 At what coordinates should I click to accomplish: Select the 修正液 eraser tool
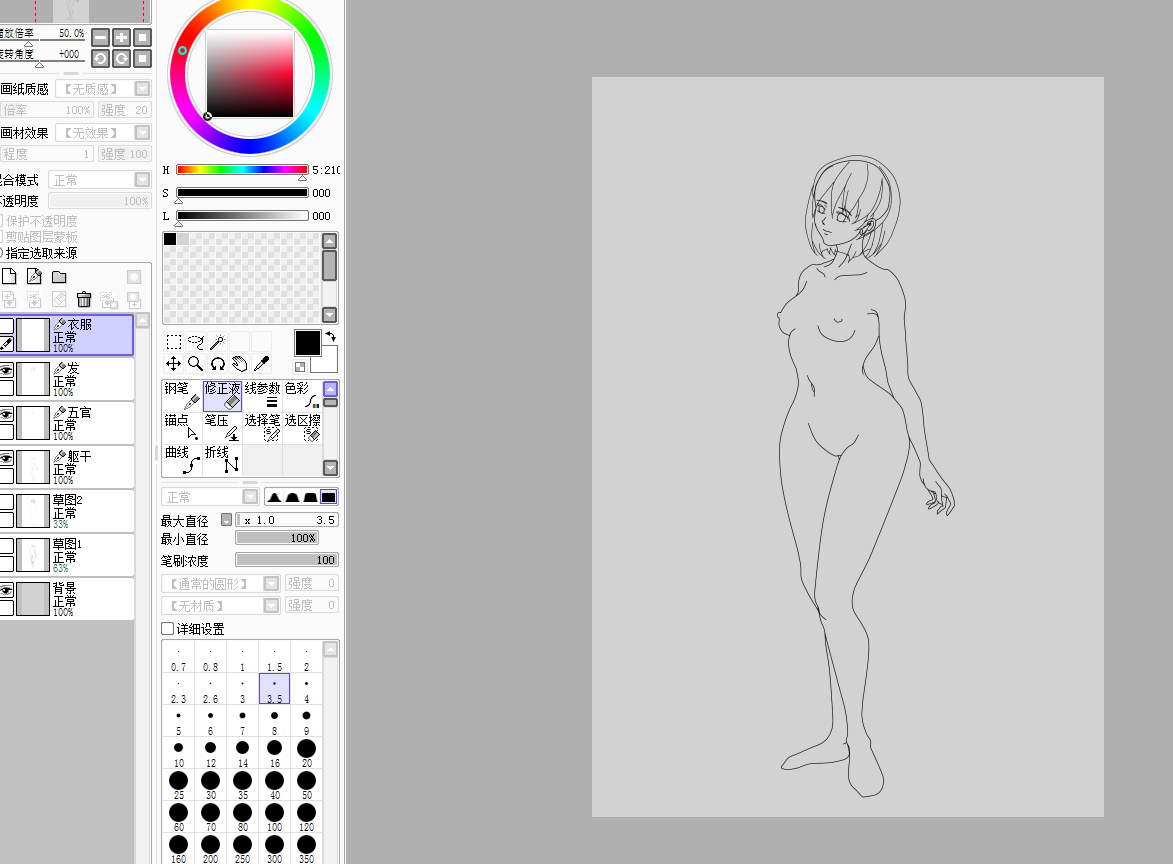[222, 396]
